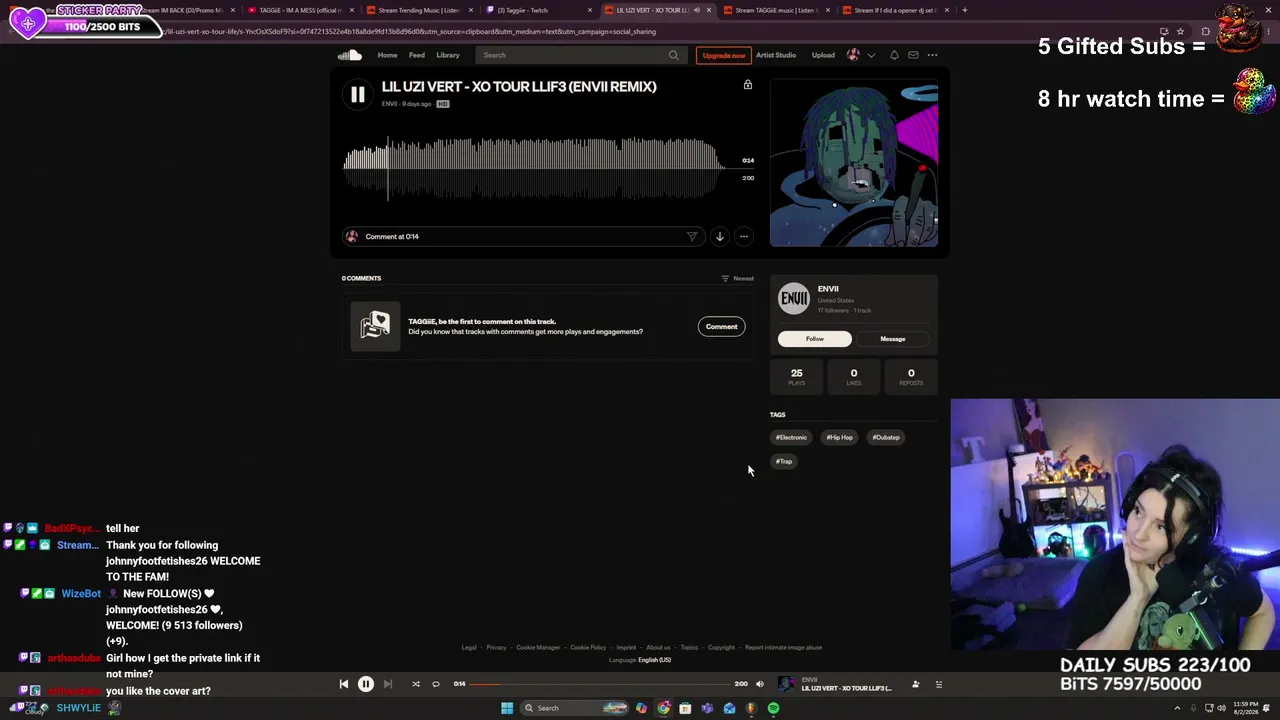
Task: Toggle shuffle in the bottom player
Action: pyautogui.click(x=416, y=684)
